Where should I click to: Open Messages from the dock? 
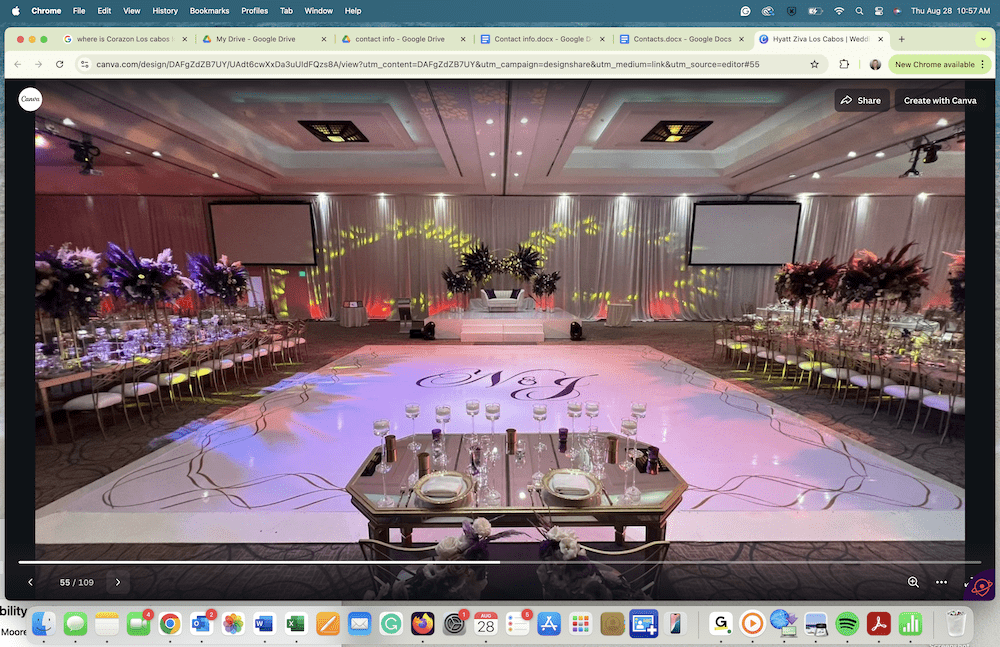pyautogui.click(x=75, y=623)
